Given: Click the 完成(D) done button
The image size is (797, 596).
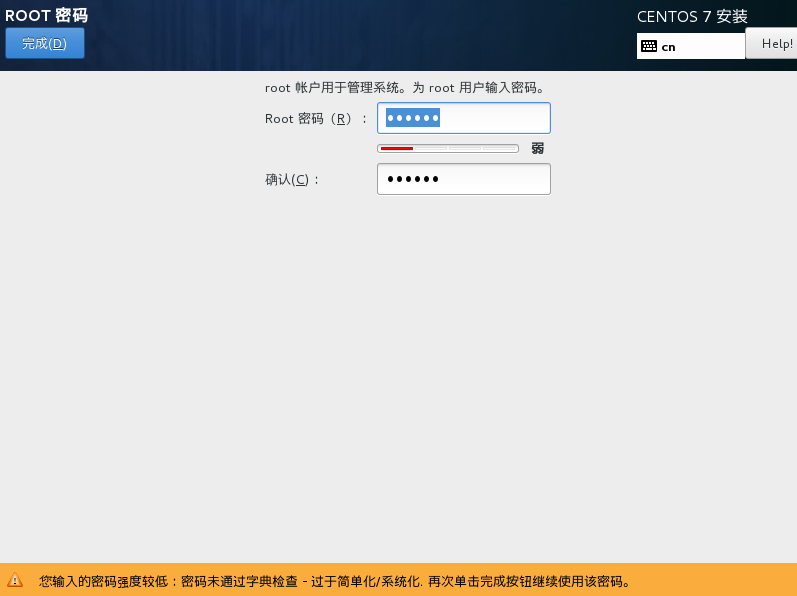Looking at the screenshot, I should coord(45,43).
